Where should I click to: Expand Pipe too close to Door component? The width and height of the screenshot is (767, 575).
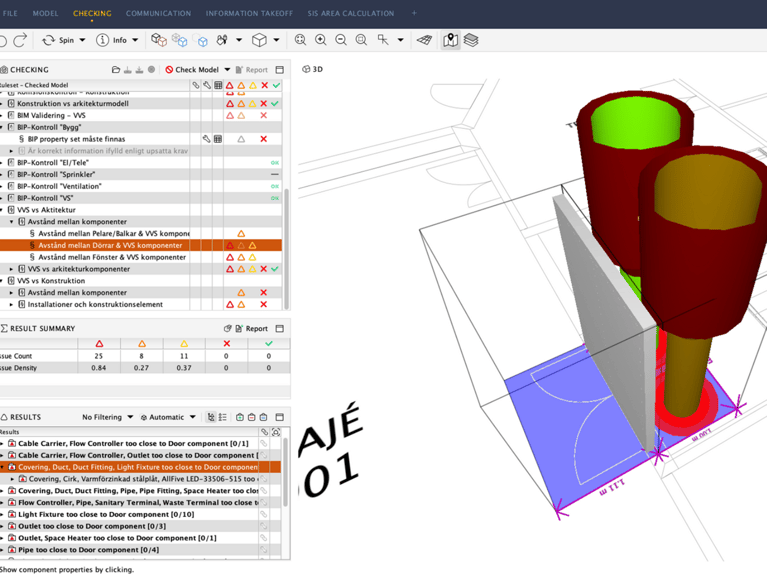2,550
